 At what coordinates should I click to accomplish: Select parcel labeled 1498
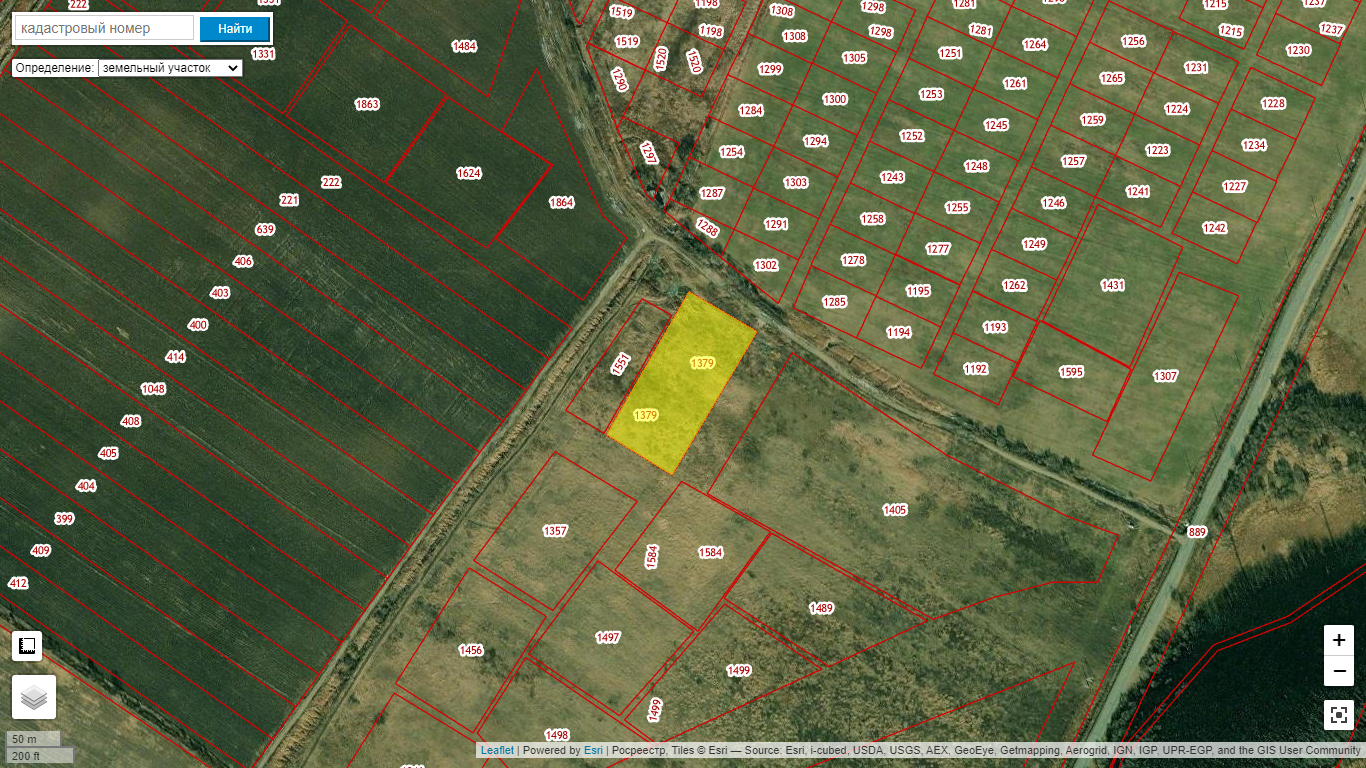point(557,734)
